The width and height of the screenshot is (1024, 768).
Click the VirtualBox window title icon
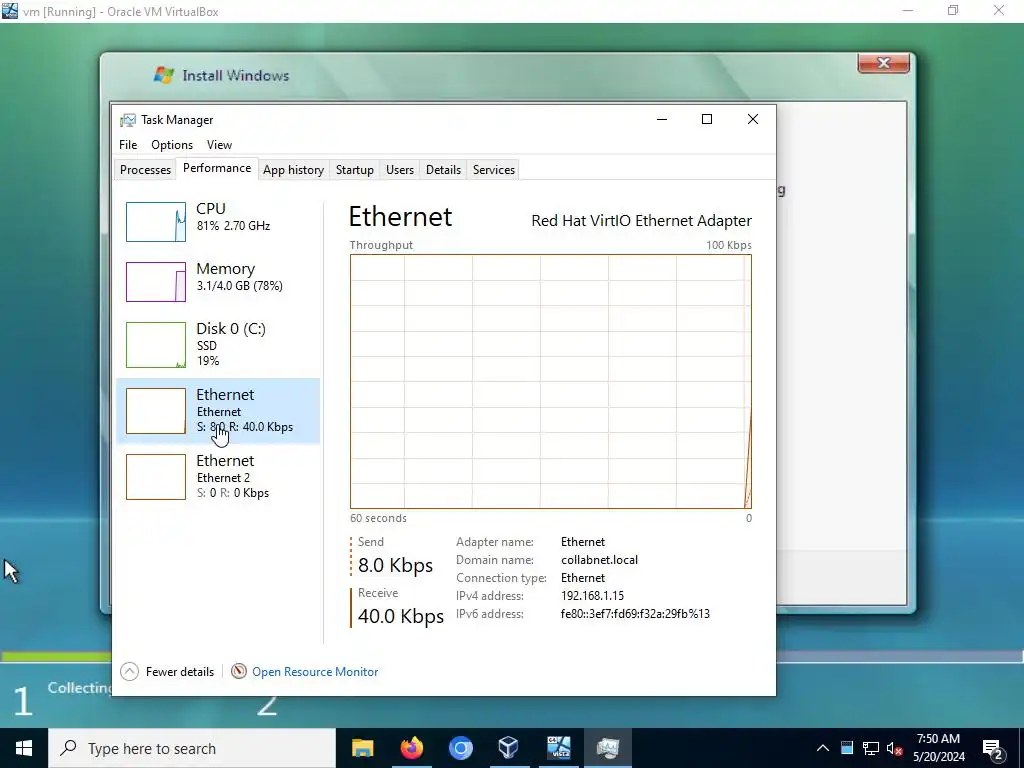point(10,11)
